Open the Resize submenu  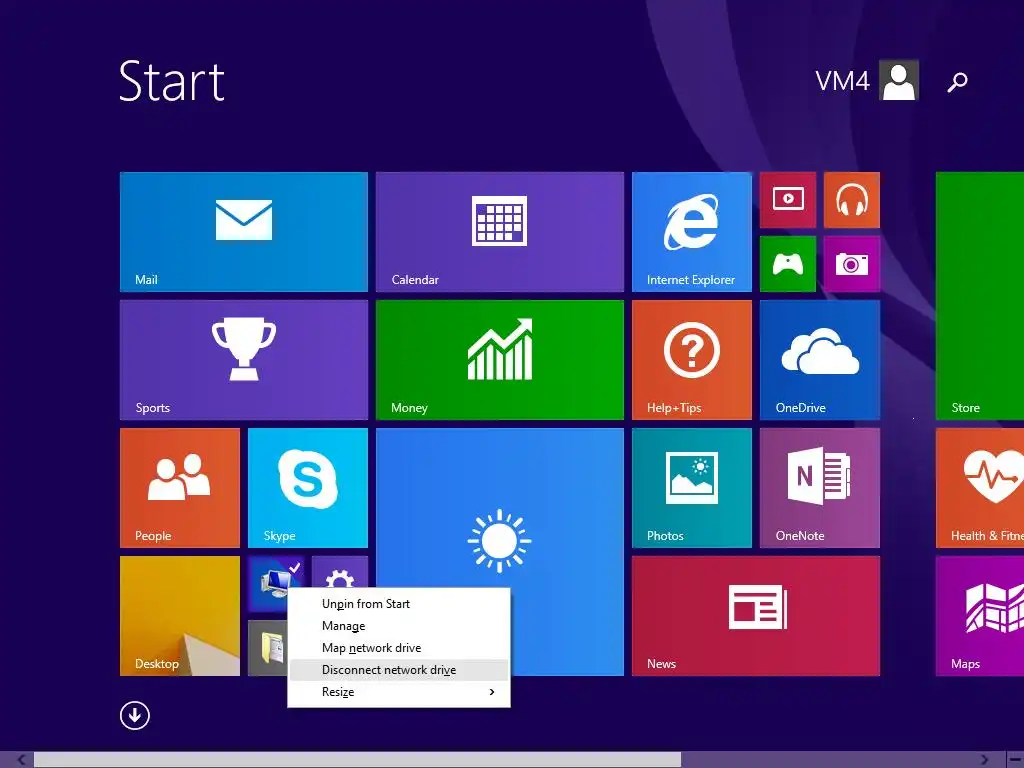coord(398,692)
